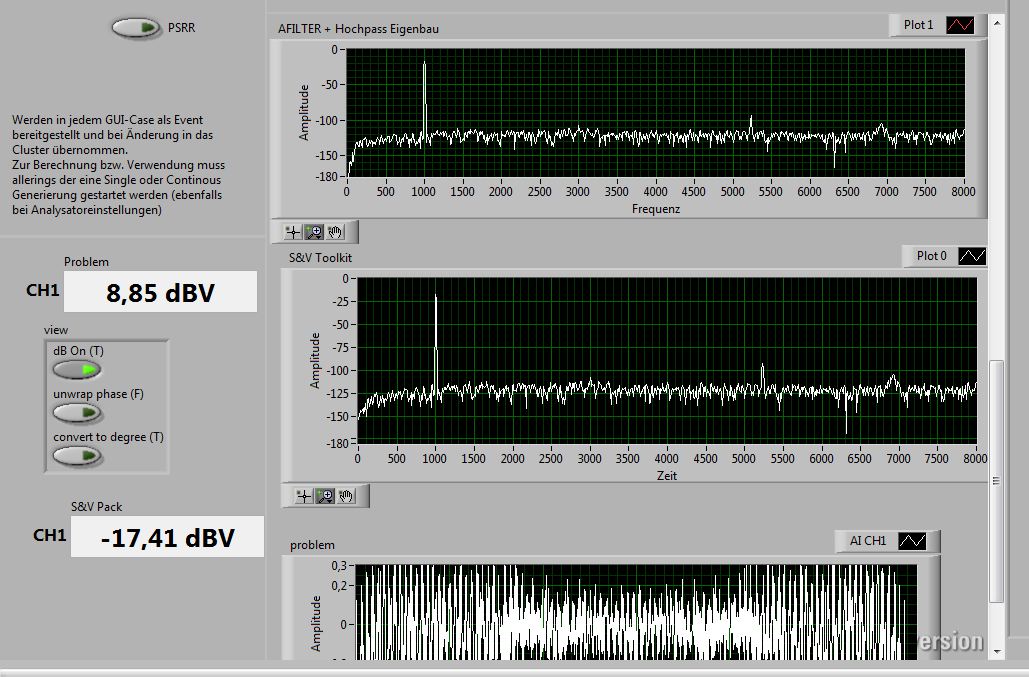Image resolution: width=1029 pixels, height=677 pixels.
Task: Select crosshair cursor tool under AFILTER graph
Action: [x=293, y=232]
